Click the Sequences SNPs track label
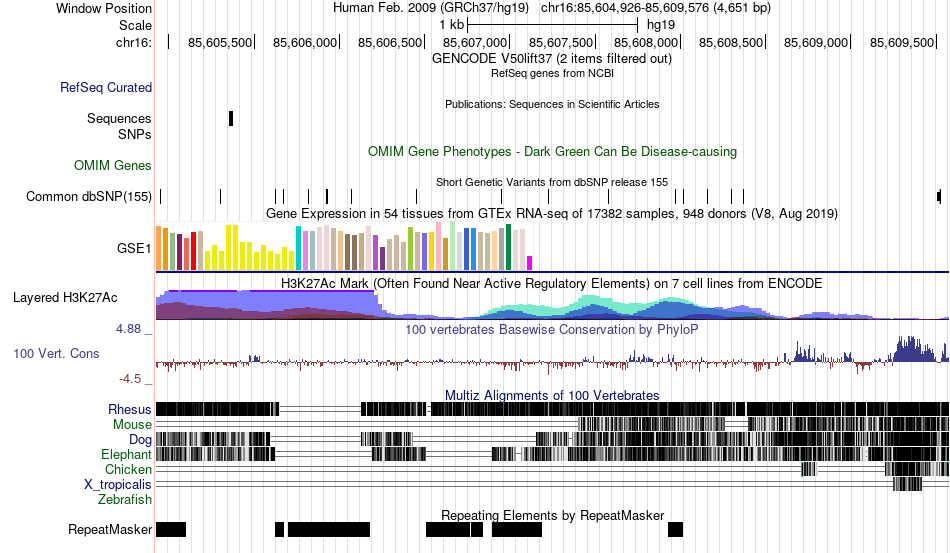Screen dimensions: 950x553 pyautogui.click(x=119, y=126)
